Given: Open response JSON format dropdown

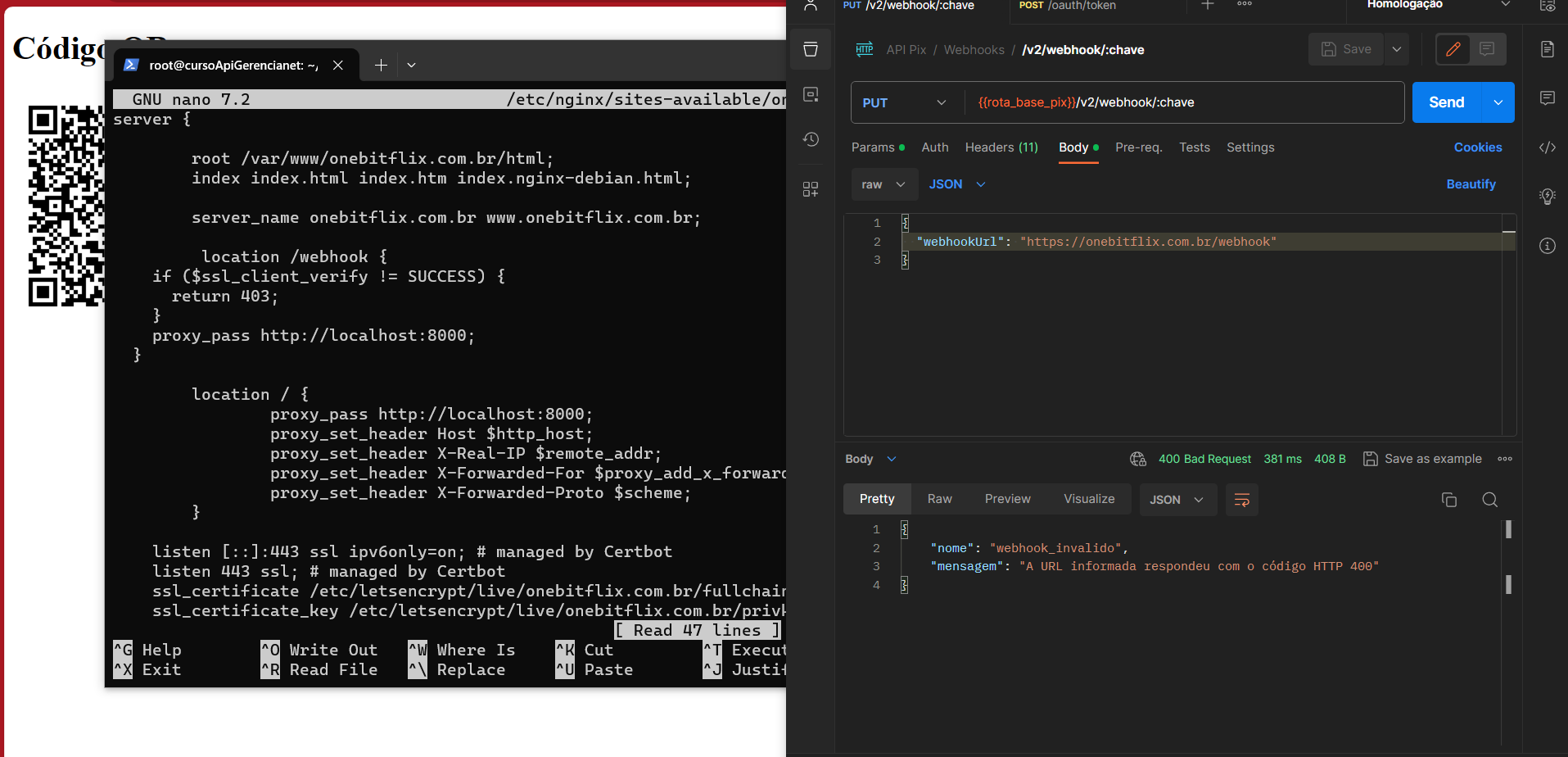Looking at the screenshot, I should (x=1177, y=500).
